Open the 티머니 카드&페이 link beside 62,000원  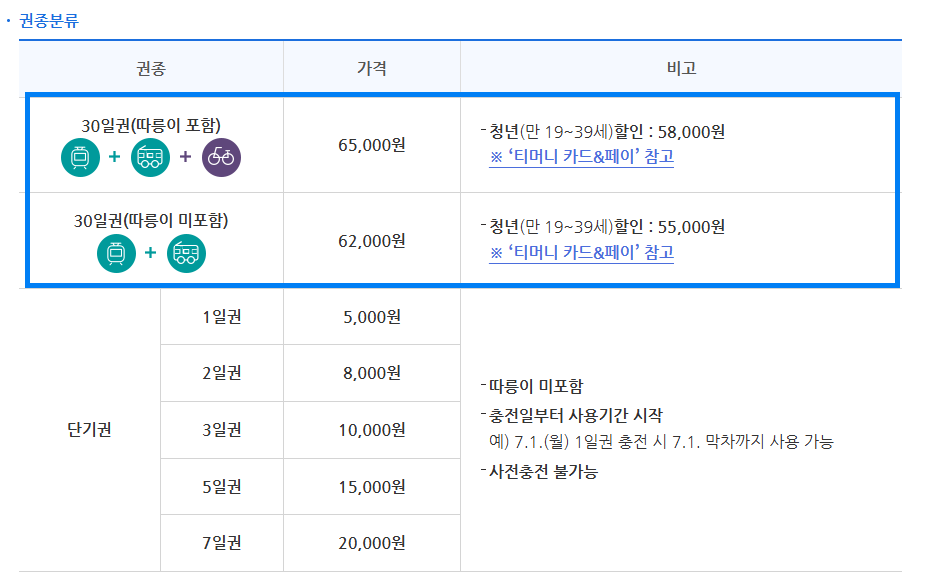tap(581, 252)
